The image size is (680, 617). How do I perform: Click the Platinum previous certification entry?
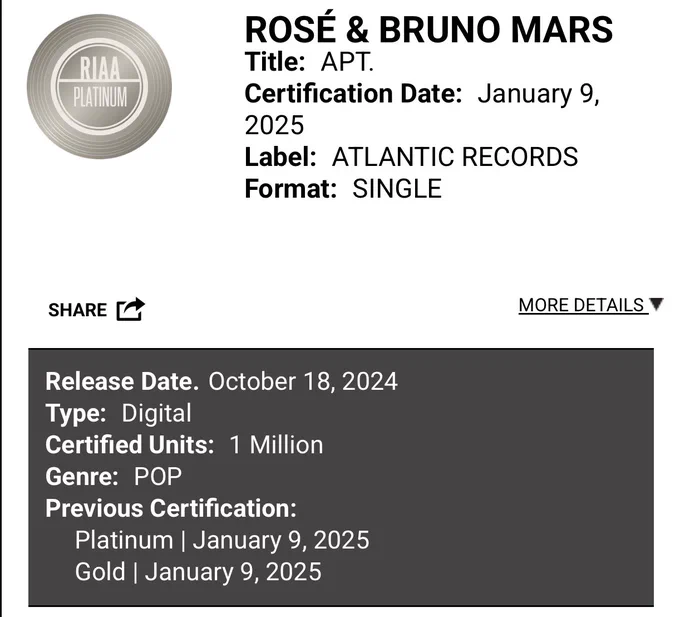pyautogui.click(x=222, y=540)
